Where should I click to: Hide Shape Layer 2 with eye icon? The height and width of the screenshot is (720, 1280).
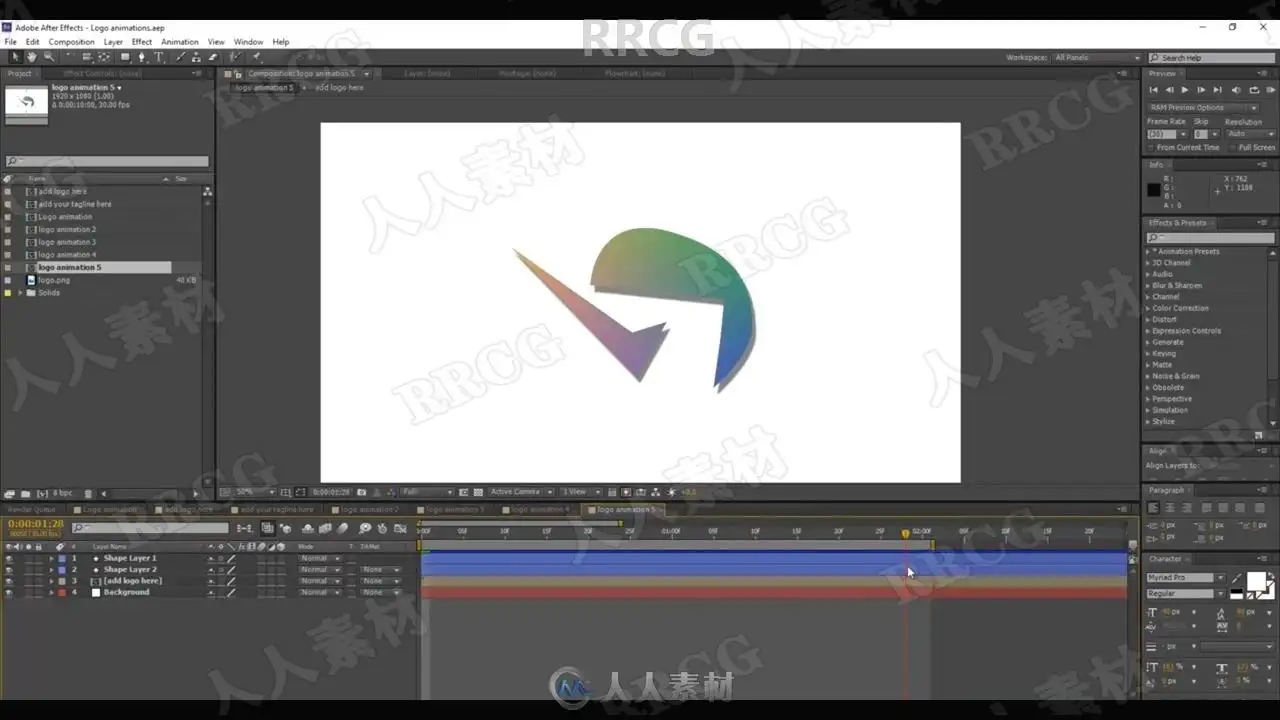coord(9,569)
